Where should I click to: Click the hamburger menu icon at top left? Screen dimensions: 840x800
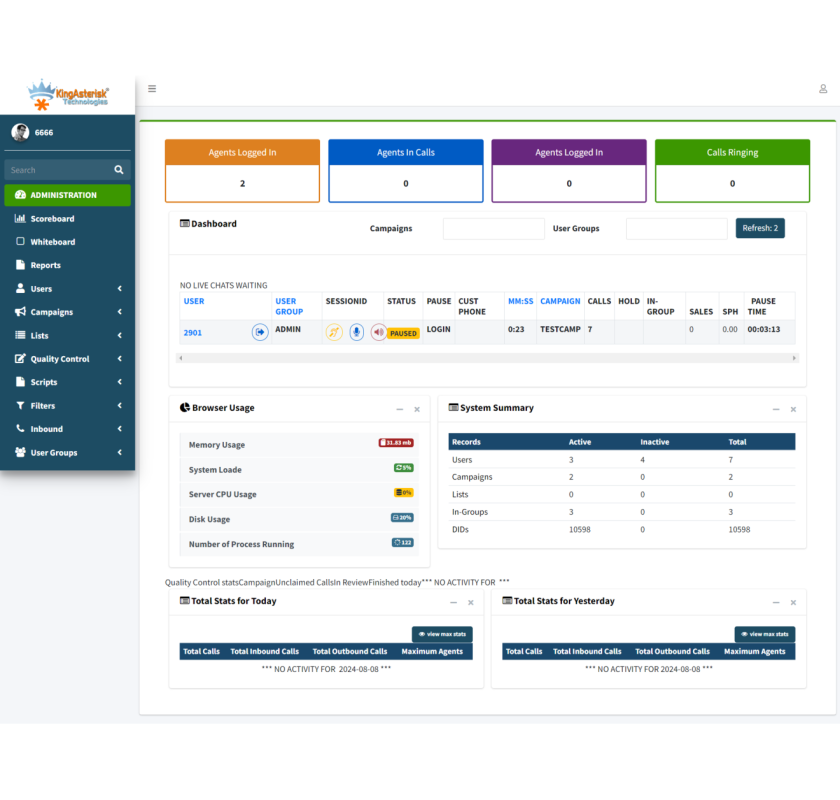tap(152, 88)
